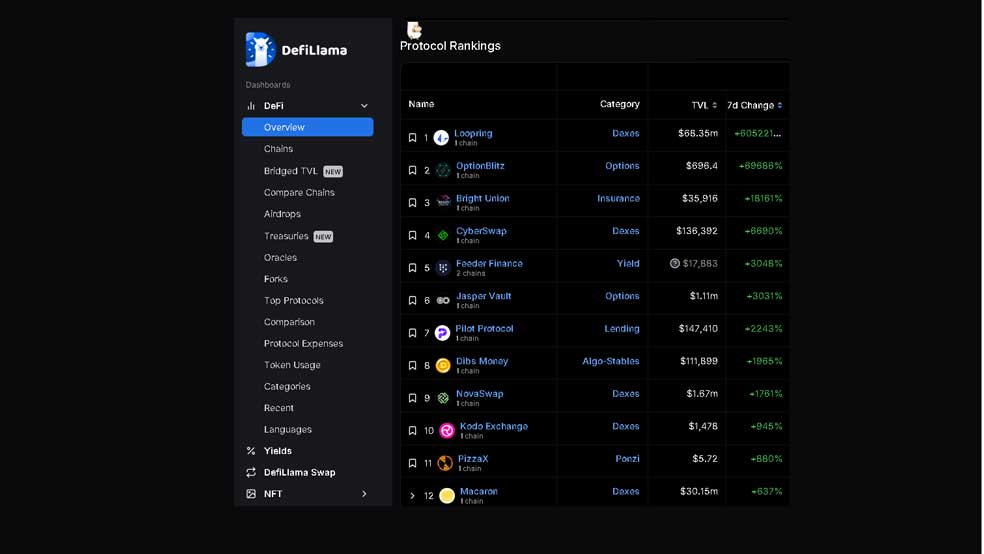
Task: Click the PizzaX logo icon
Action: [445, 463]
